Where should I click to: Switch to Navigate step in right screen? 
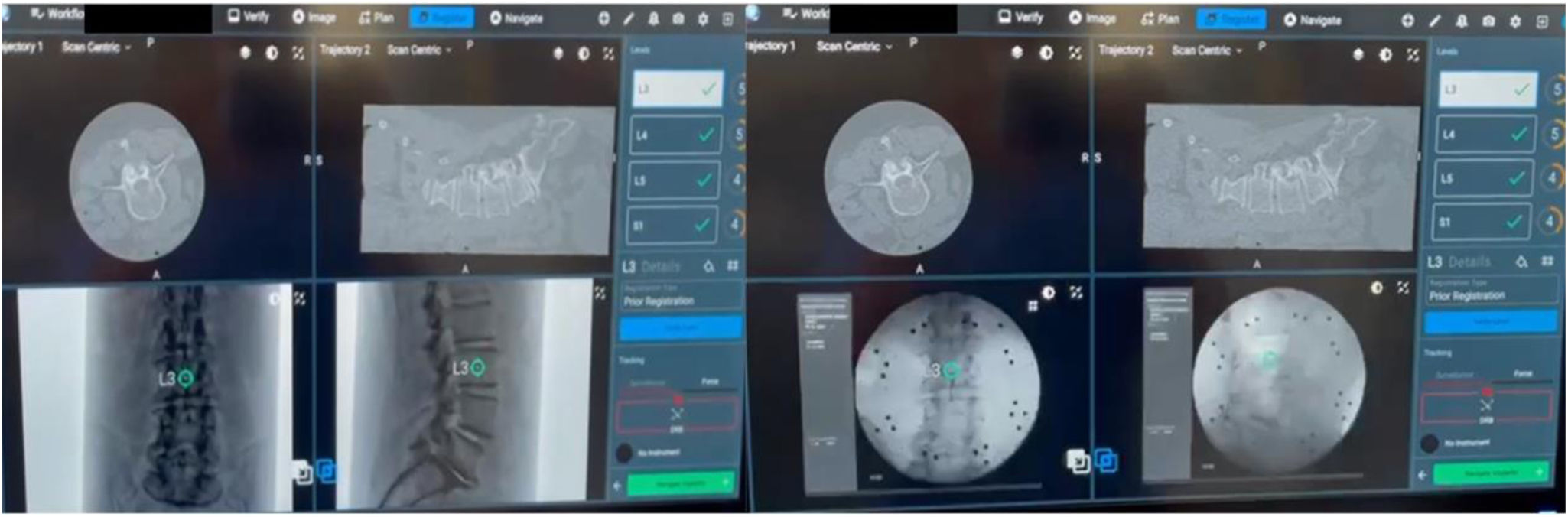pos(1313,20)
